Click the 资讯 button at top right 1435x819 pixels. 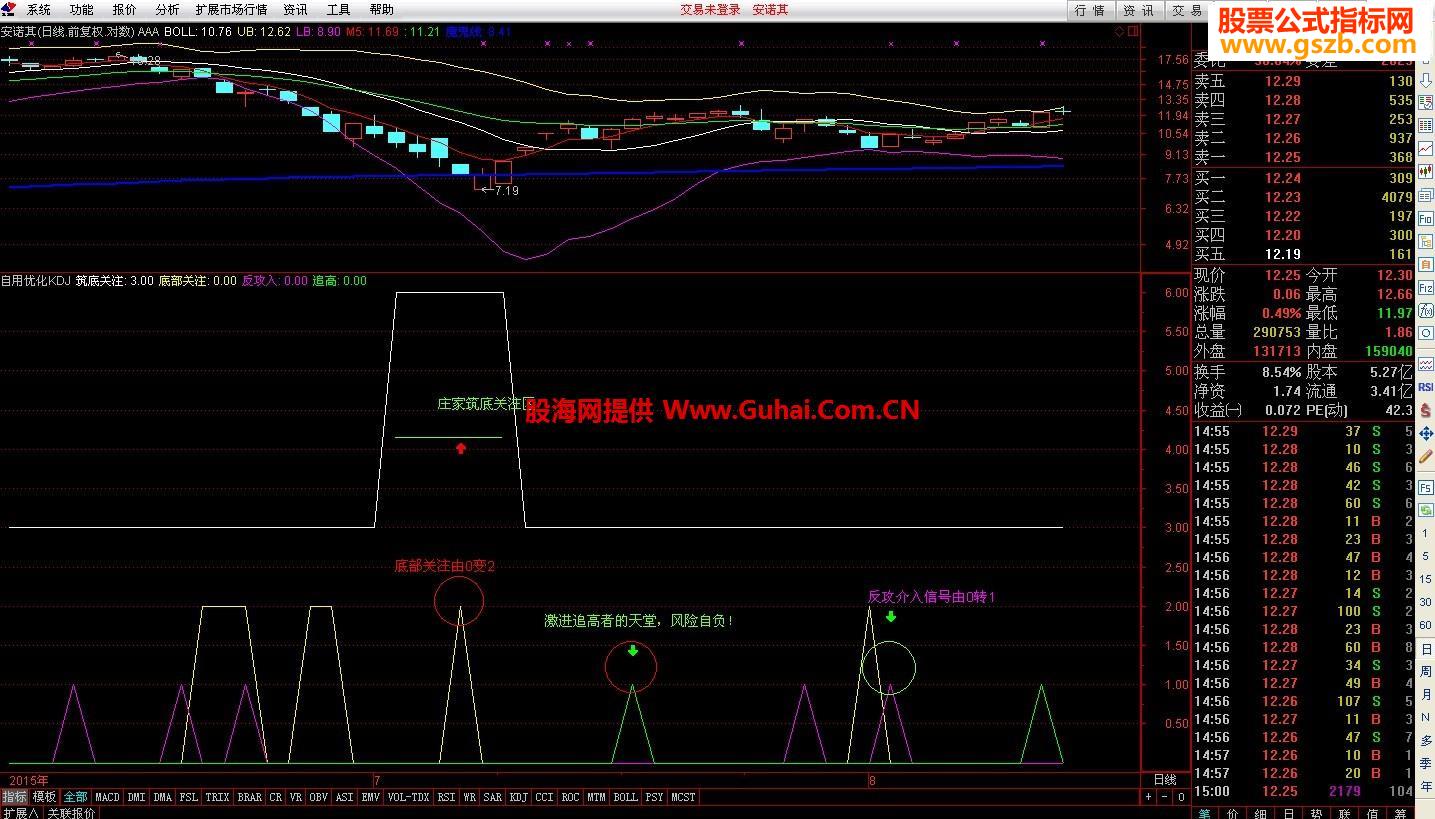tap(1138, 10)
